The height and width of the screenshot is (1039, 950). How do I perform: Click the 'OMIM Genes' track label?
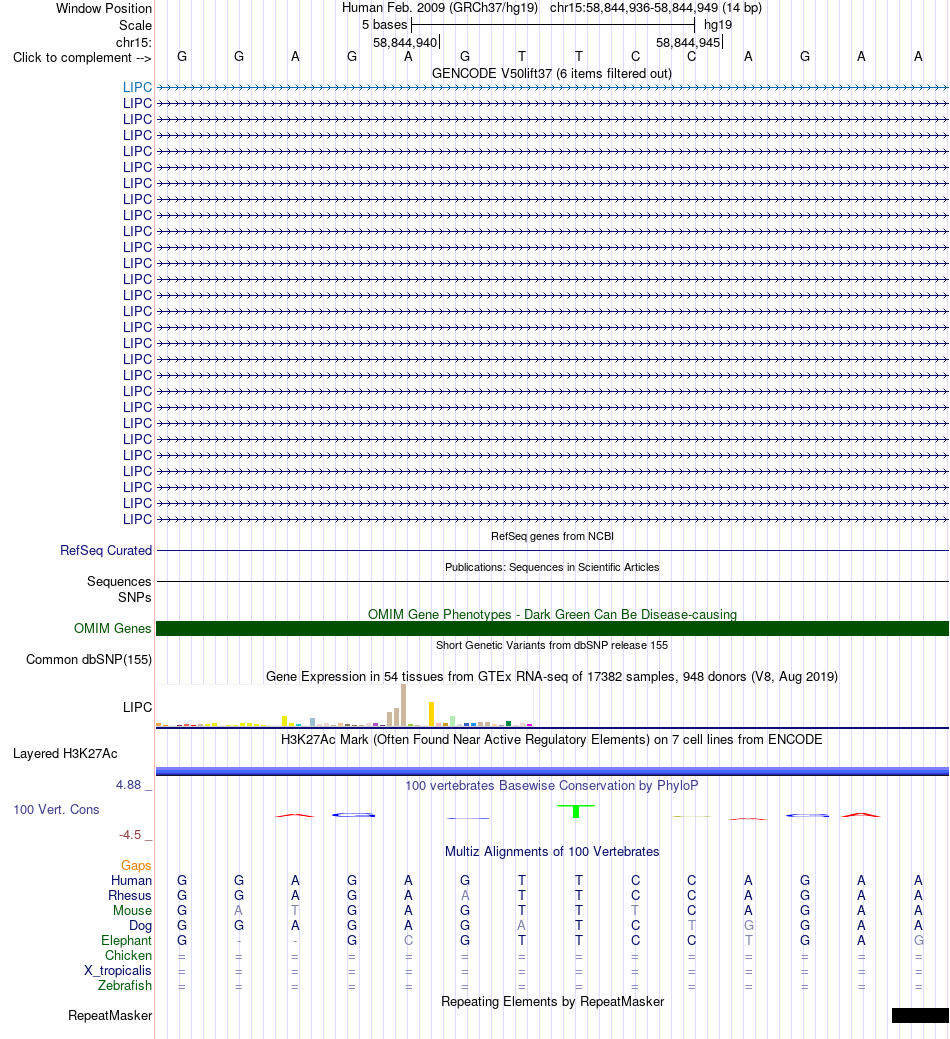113,629
